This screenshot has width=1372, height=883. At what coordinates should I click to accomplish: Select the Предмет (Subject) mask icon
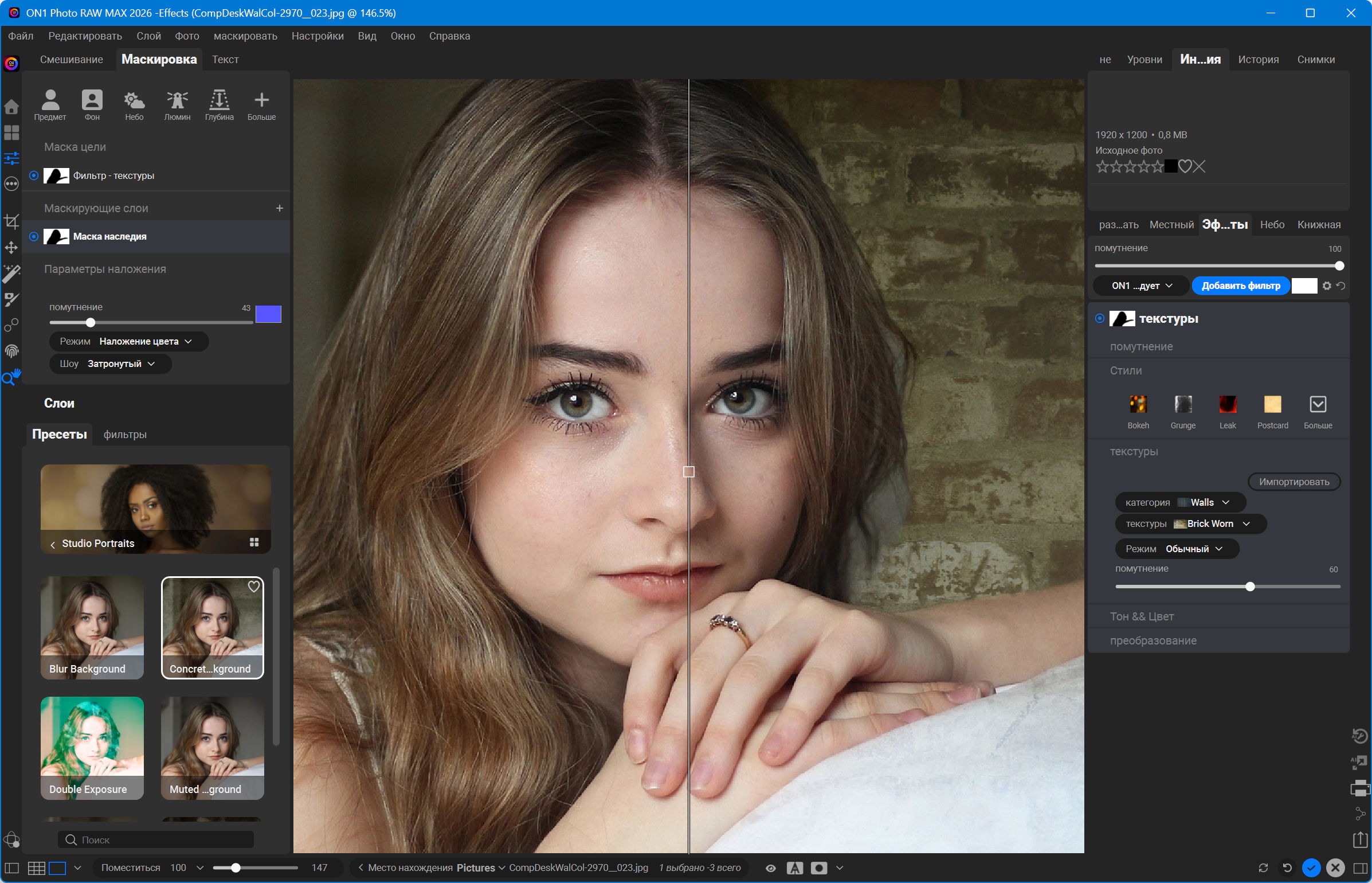click(x=50, y=104)
